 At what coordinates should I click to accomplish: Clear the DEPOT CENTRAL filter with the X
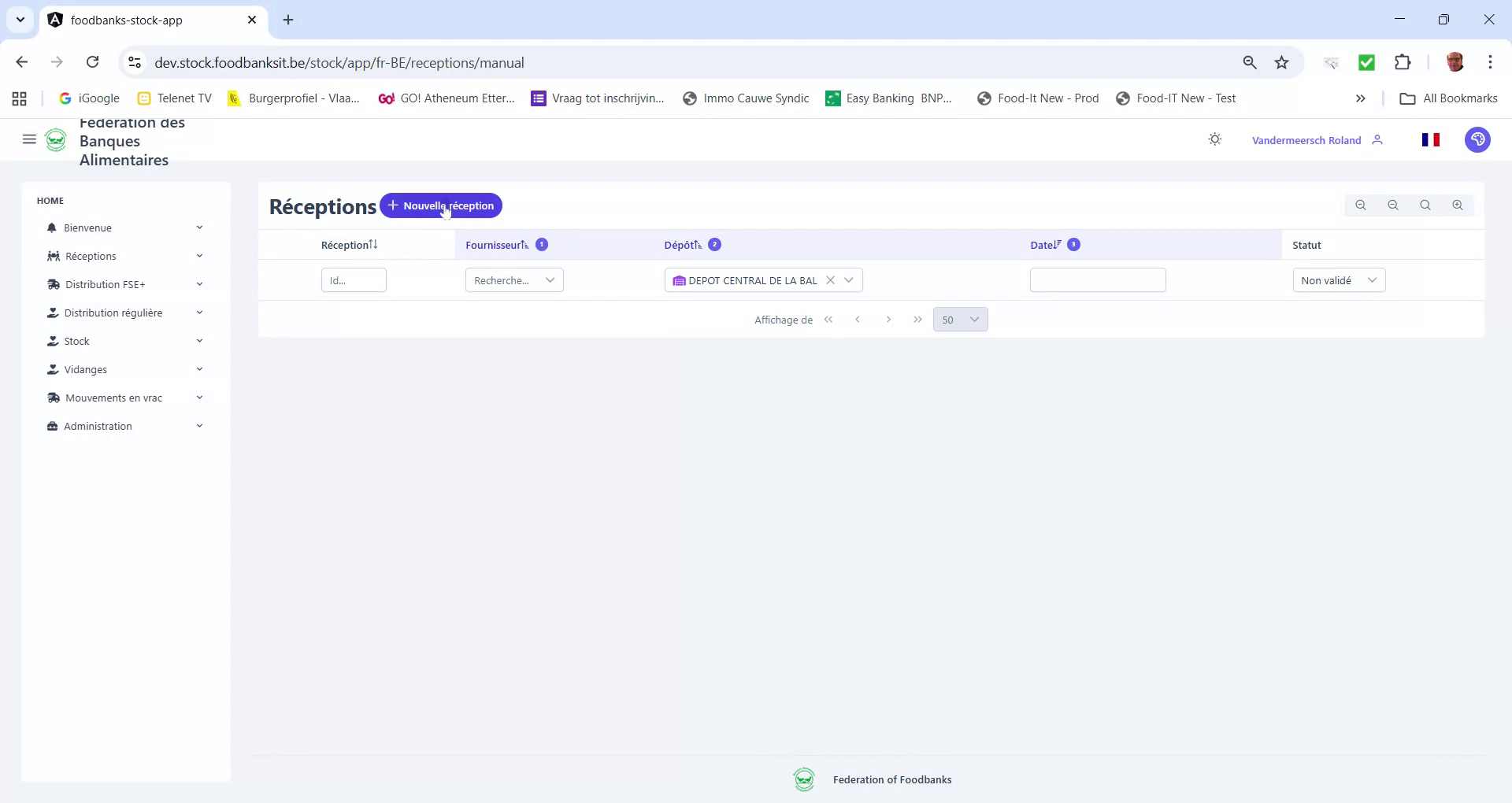tap(832, 279)
